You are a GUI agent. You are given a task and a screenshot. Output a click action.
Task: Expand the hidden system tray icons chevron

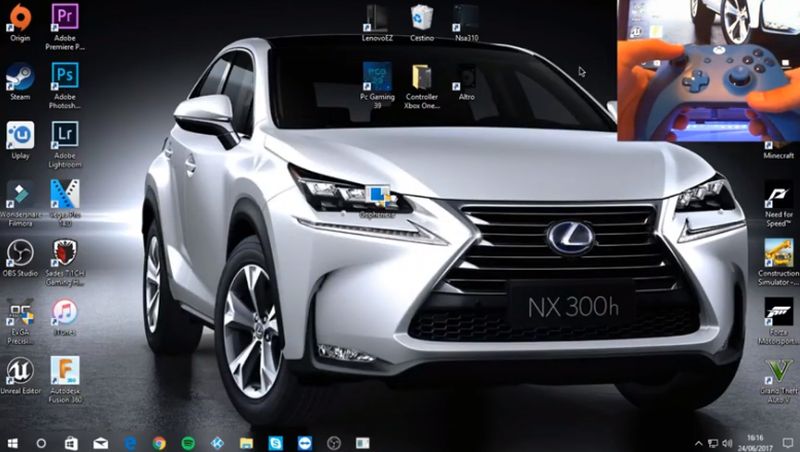coord(698,443)
